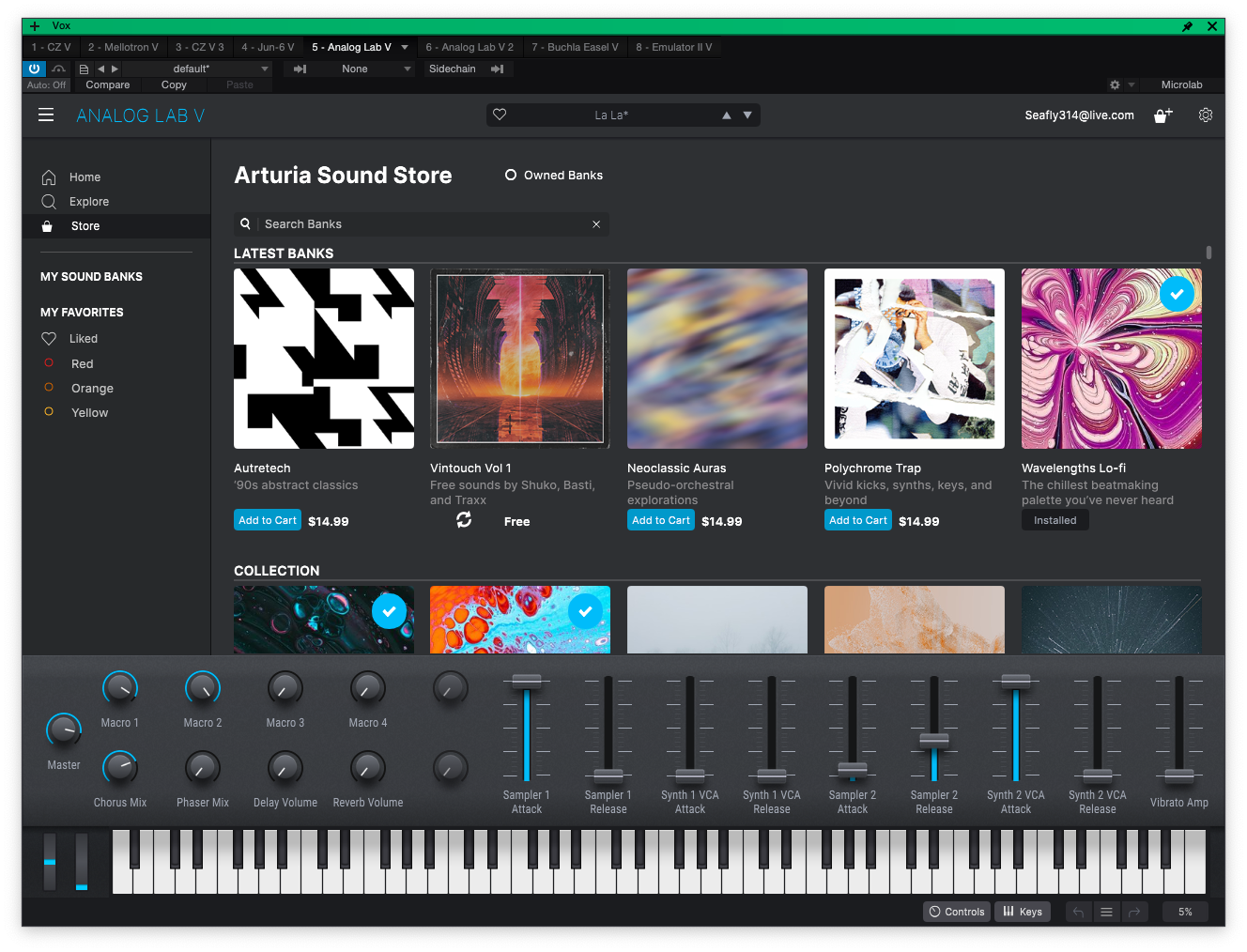Go to previous preset arrow in host bar

pos(100,69)
